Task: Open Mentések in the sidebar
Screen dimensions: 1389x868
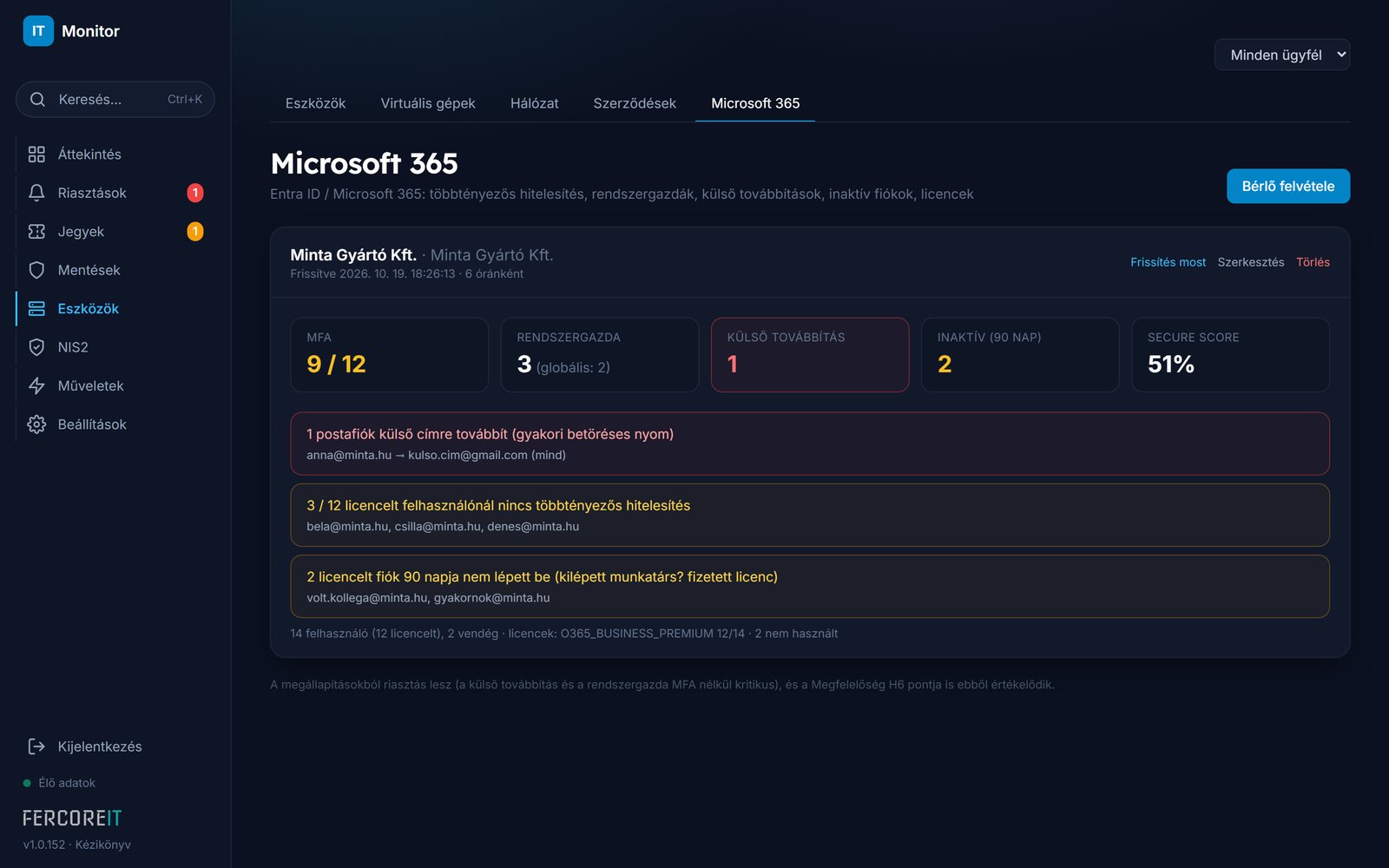Action: point(115,270)
